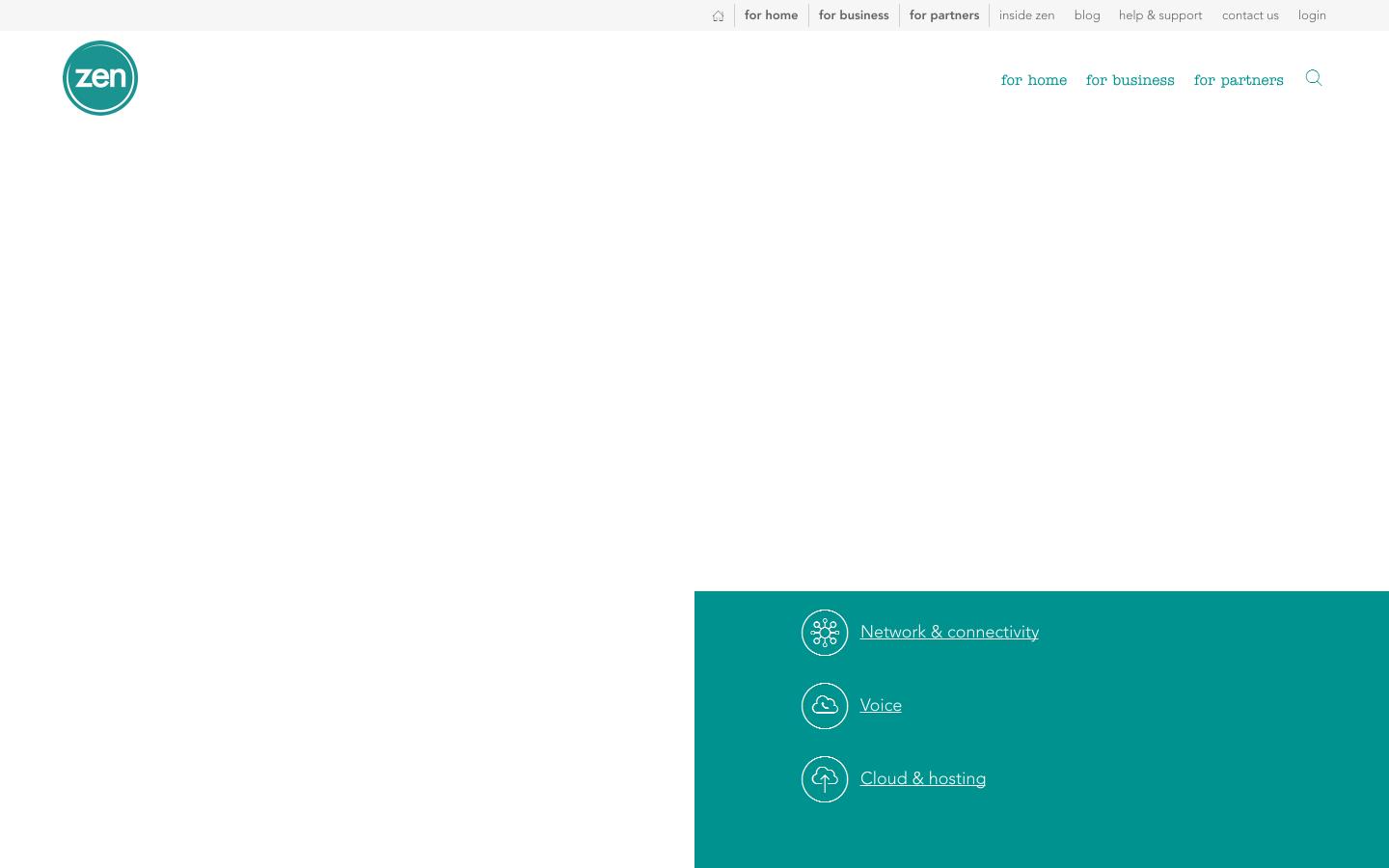Open the blog
Viewport: 1389px width, 868px height.
click(x=1087, y=14)
